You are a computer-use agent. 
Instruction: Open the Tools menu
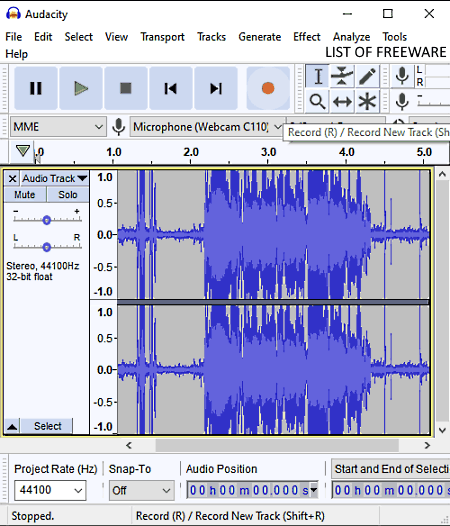pyautogui.click(x=395, y=37)
